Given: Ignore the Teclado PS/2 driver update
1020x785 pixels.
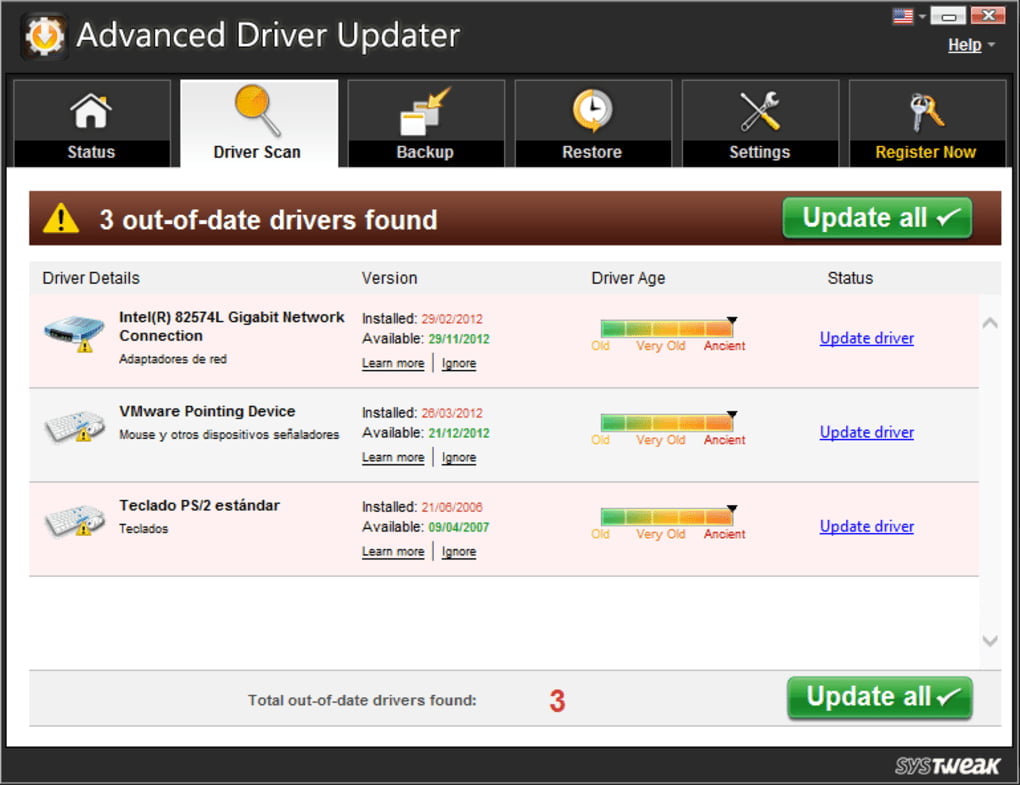Looking at the screenshot, I should click(x=458, y=551).
